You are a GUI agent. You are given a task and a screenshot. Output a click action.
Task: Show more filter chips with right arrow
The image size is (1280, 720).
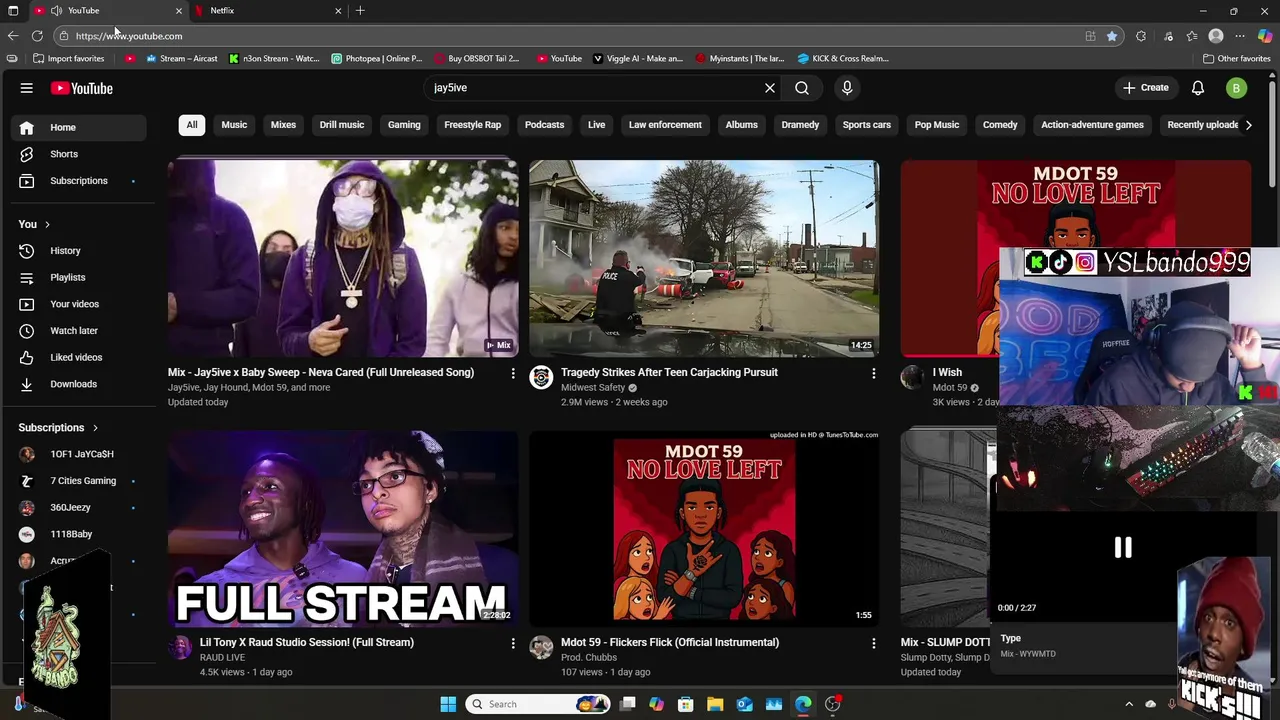coord(1248,125)
